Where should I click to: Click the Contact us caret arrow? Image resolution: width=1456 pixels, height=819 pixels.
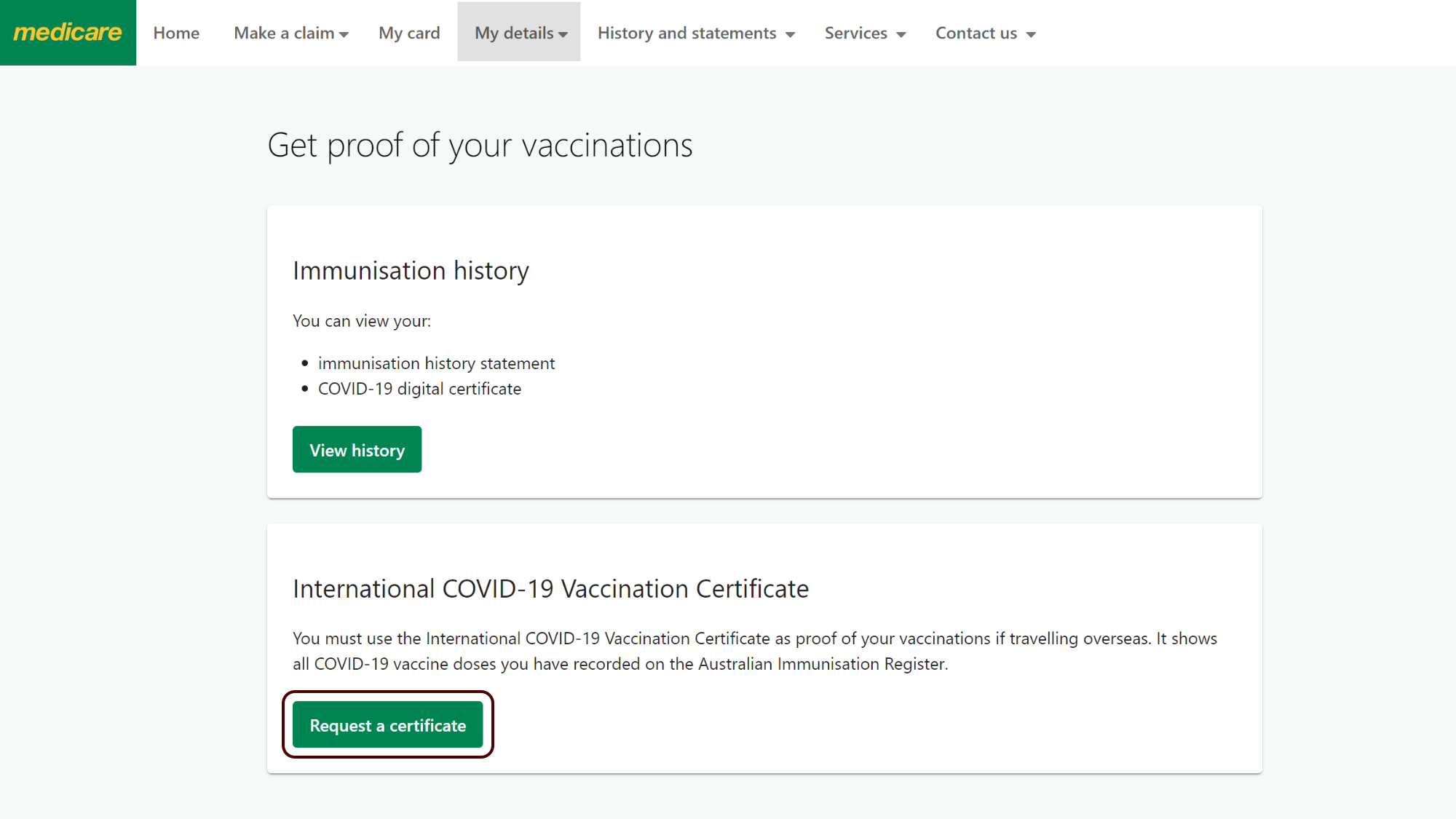(1031, 34)
